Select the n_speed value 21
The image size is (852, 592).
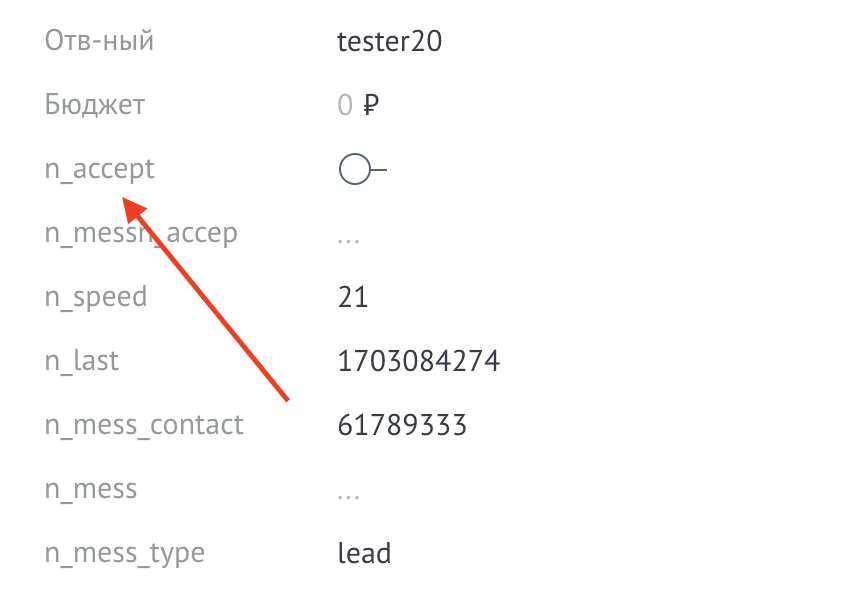coord(353,297)
